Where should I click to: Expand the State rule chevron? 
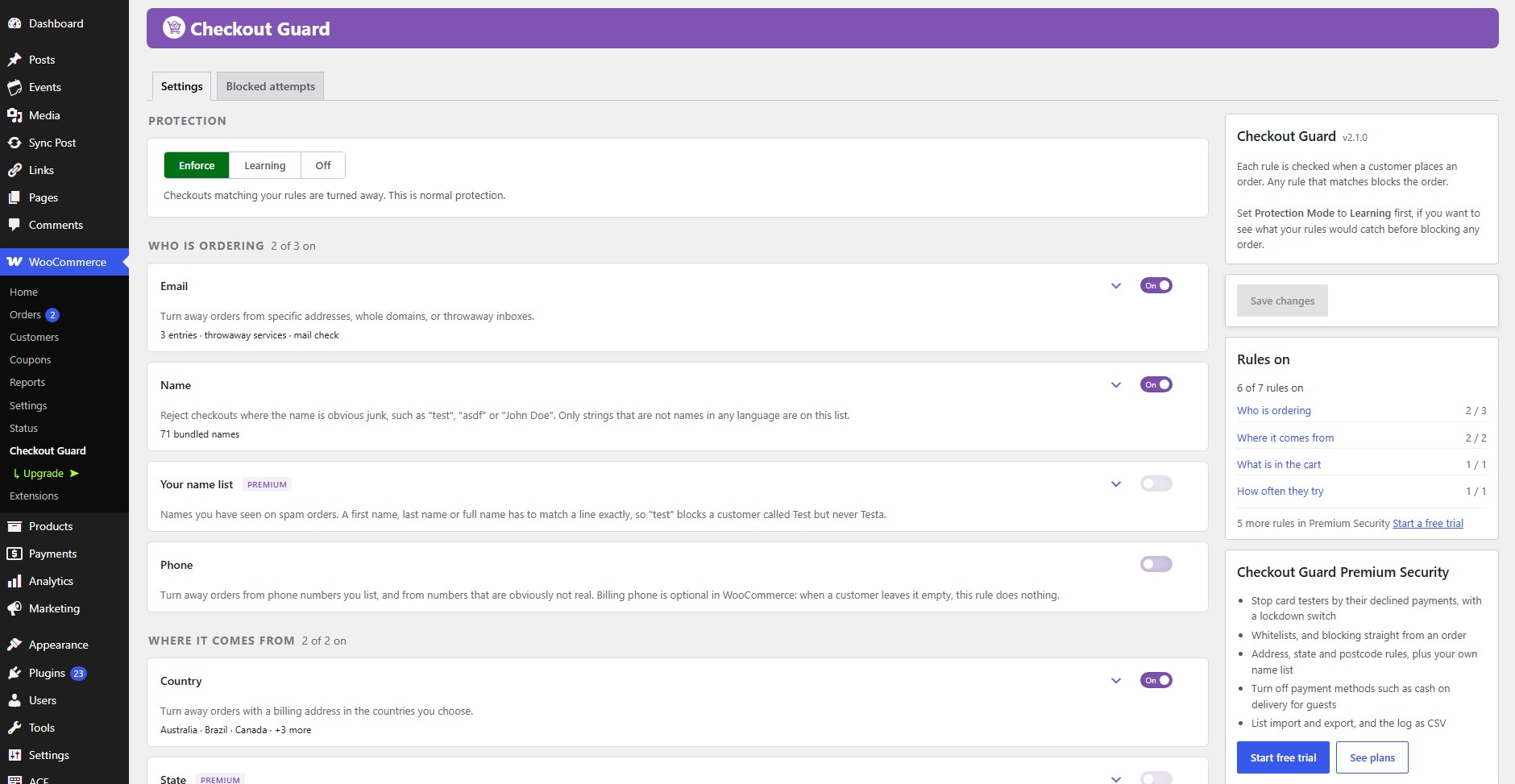1116,779
